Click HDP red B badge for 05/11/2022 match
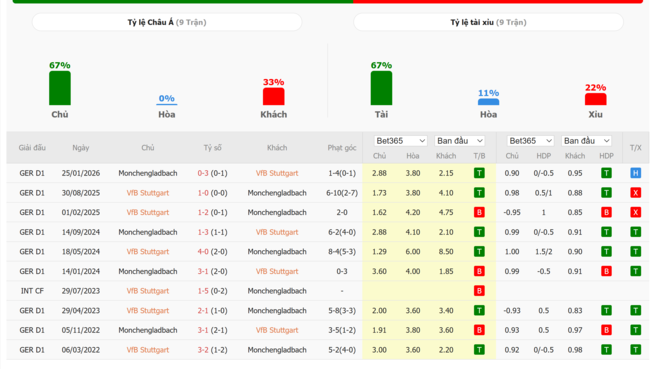Viewport: 650px width, 369px height. tap(606, 330)
